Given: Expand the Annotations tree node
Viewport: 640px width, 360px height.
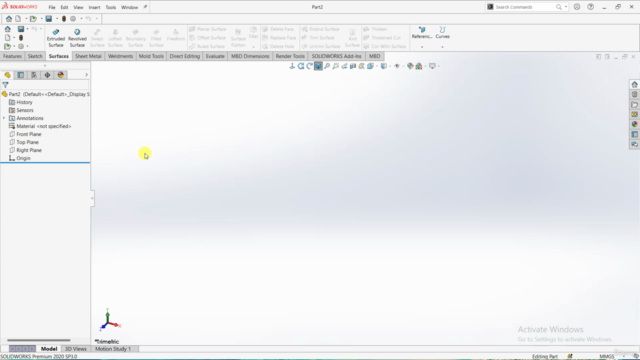Looking at the screenshot, I should 4,118.
